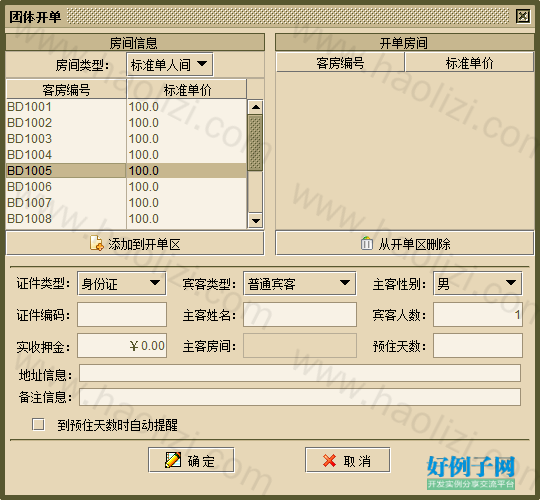
Task: Click 标准单价 header in room info table
Action: pos(187,90)
